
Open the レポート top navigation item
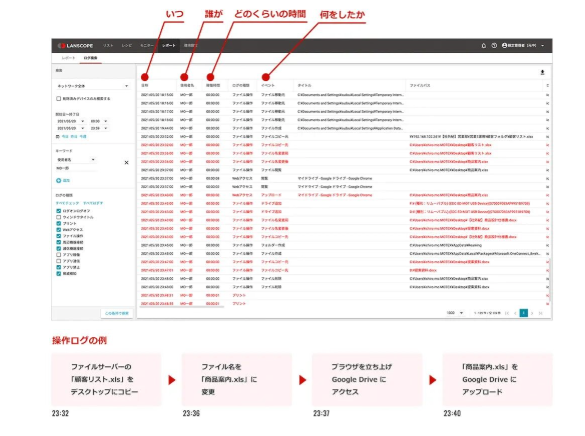click(168, 46)
